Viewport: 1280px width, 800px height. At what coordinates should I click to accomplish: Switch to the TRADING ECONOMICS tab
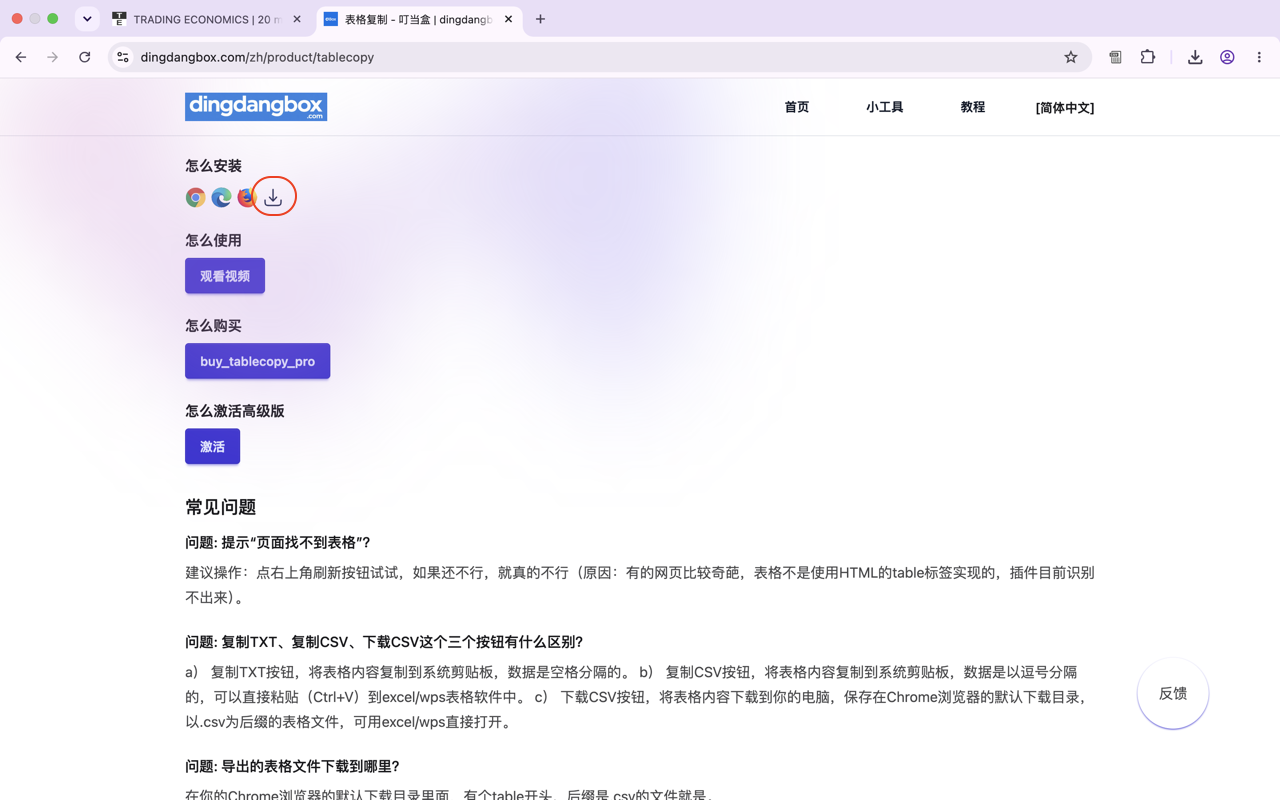pos(207,19)
